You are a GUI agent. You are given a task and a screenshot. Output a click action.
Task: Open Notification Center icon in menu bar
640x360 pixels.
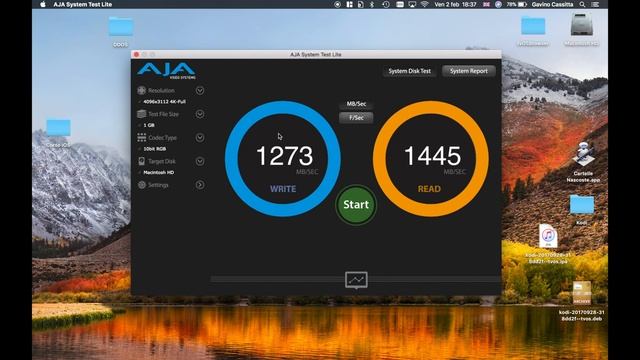pos(596,4)
